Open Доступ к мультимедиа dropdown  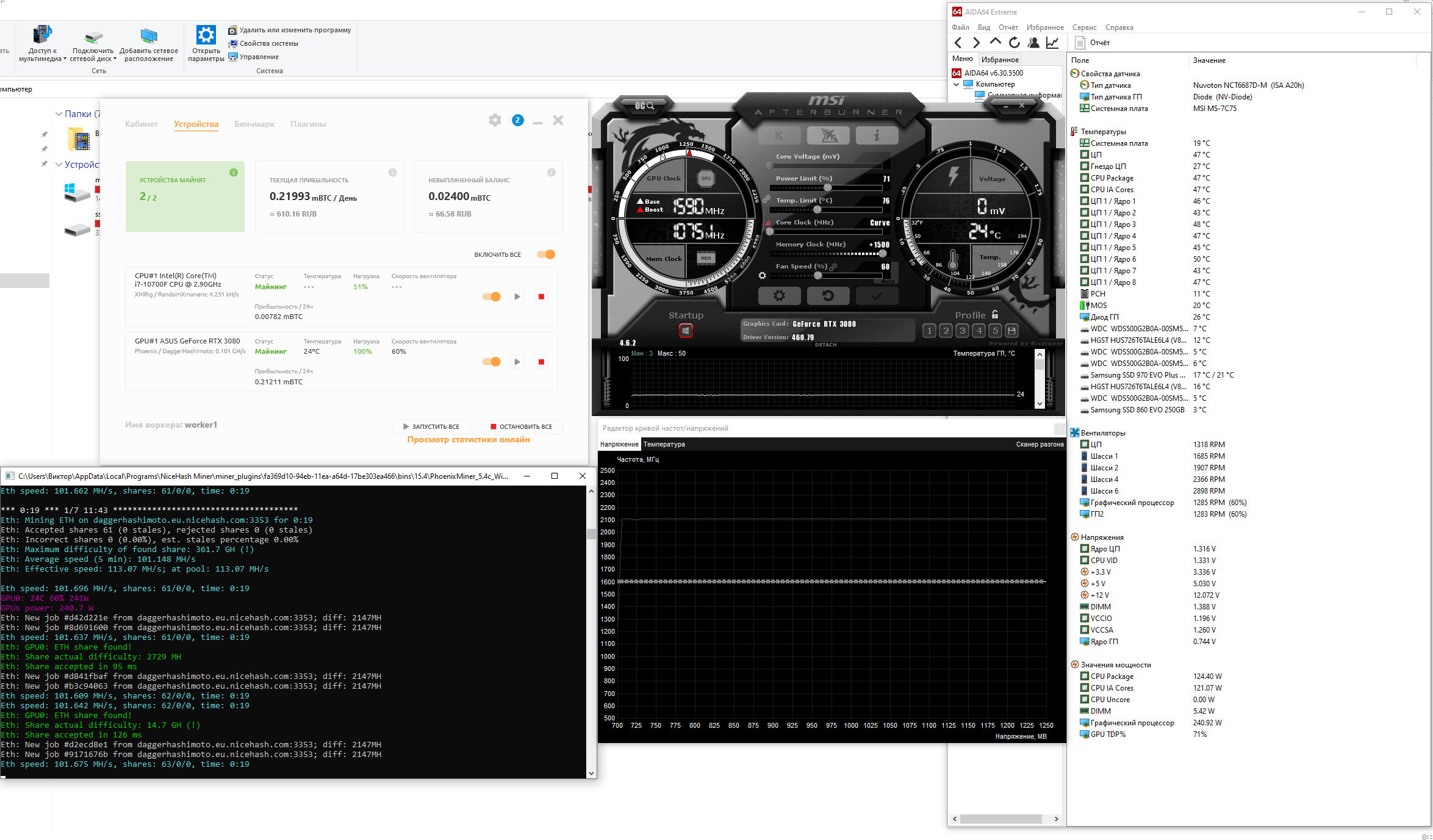pyautogui.click(x=42, y=44)
